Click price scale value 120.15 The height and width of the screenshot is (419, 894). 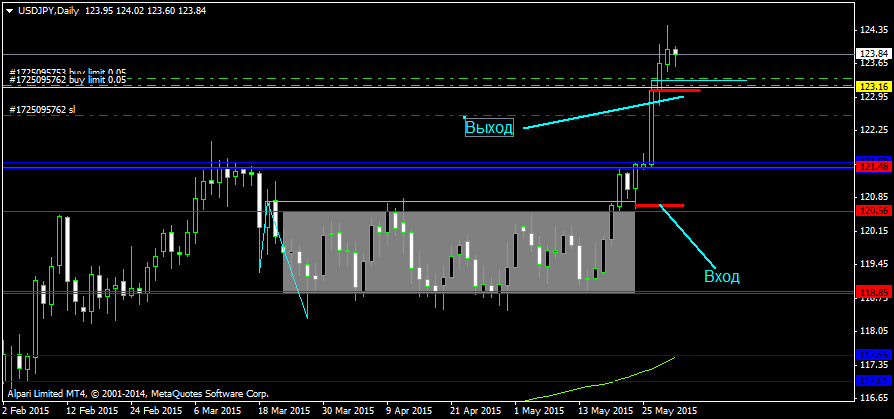[874, 231]
